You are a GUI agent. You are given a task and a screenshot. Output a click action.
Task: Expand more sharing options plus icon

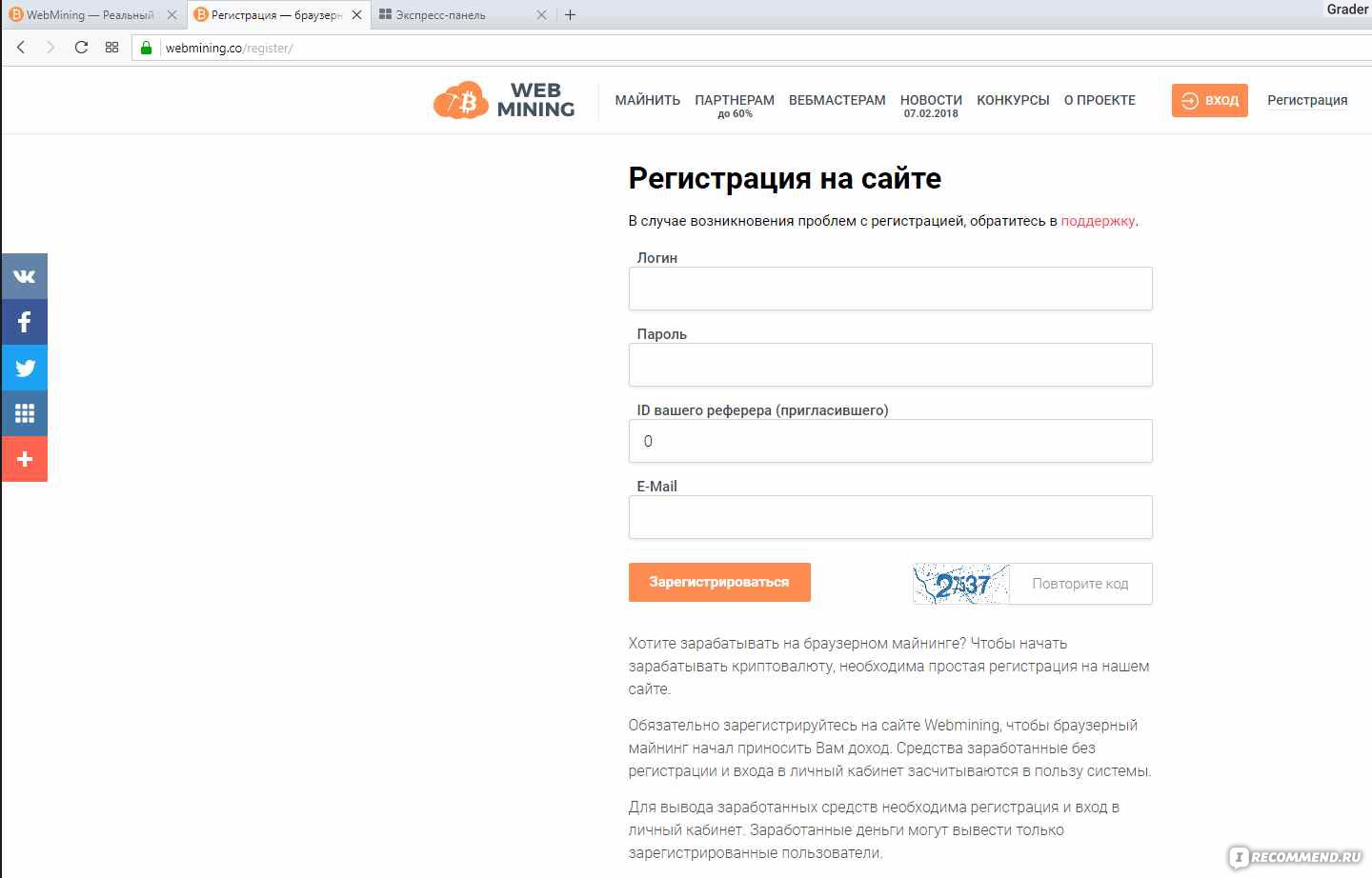point(24,459)
